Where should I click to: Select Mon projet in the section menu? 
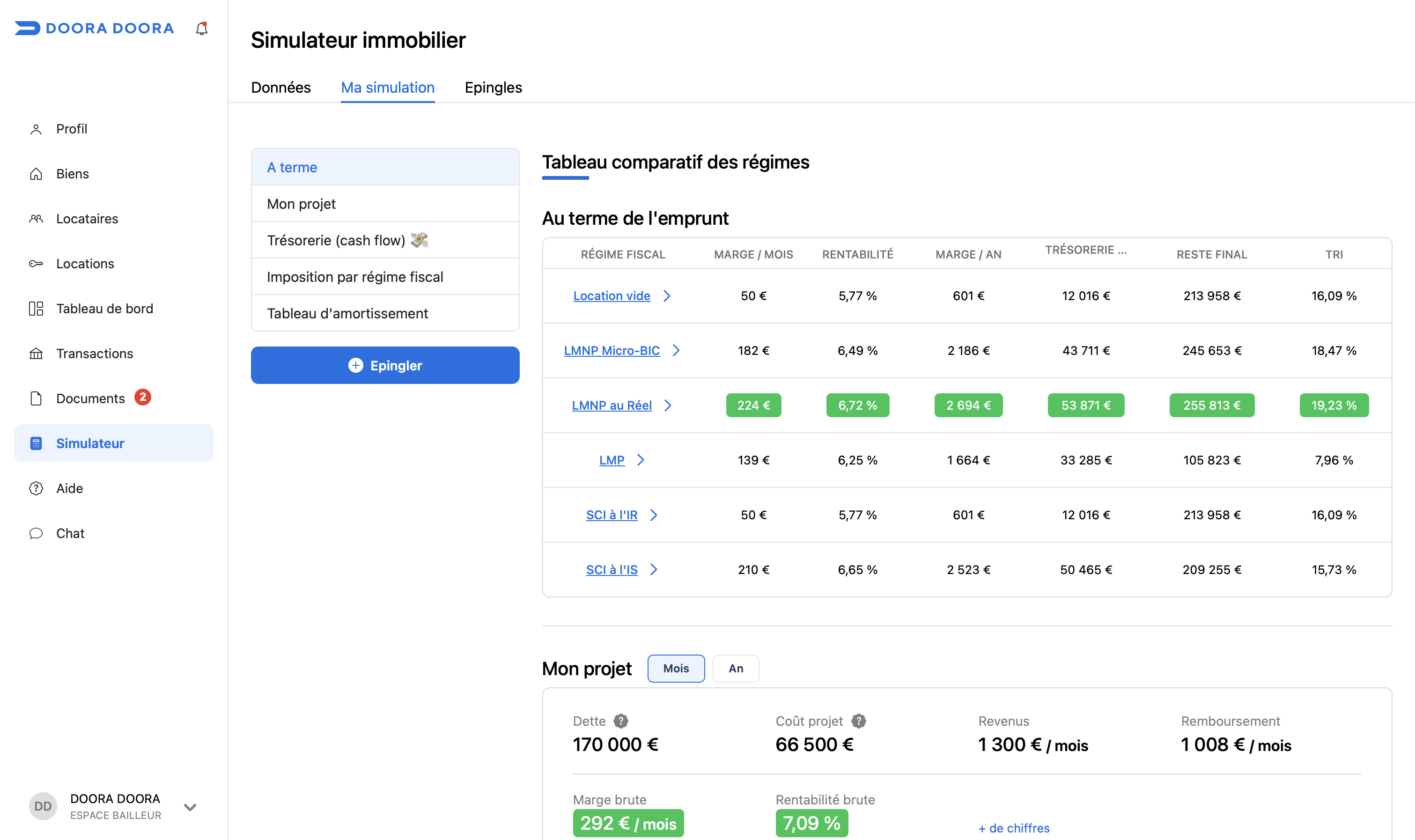[x=385, y=204]
